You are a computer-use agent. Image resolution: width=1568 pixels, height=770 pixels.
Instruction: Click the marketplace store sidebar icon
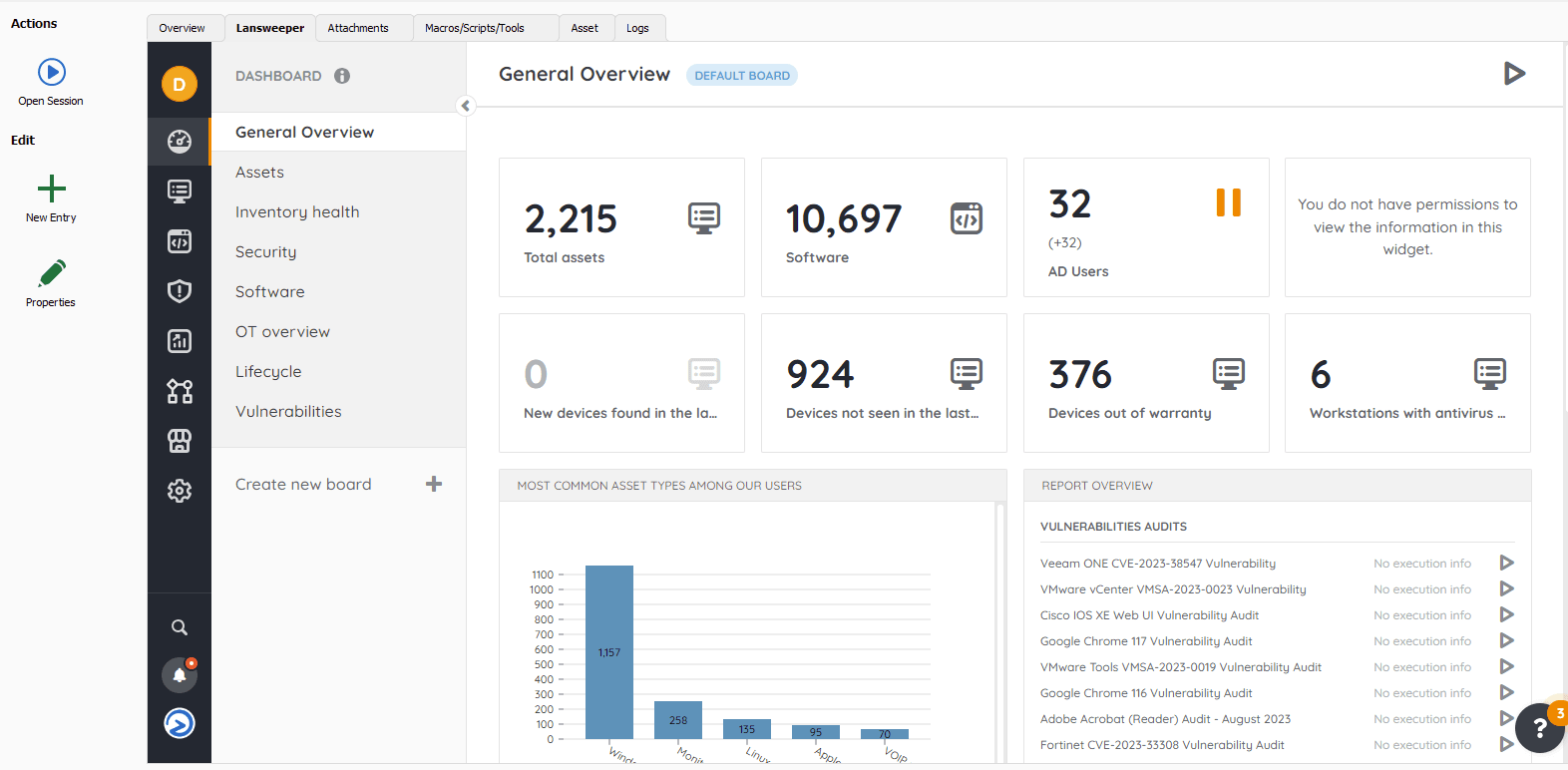click(180, 441)
